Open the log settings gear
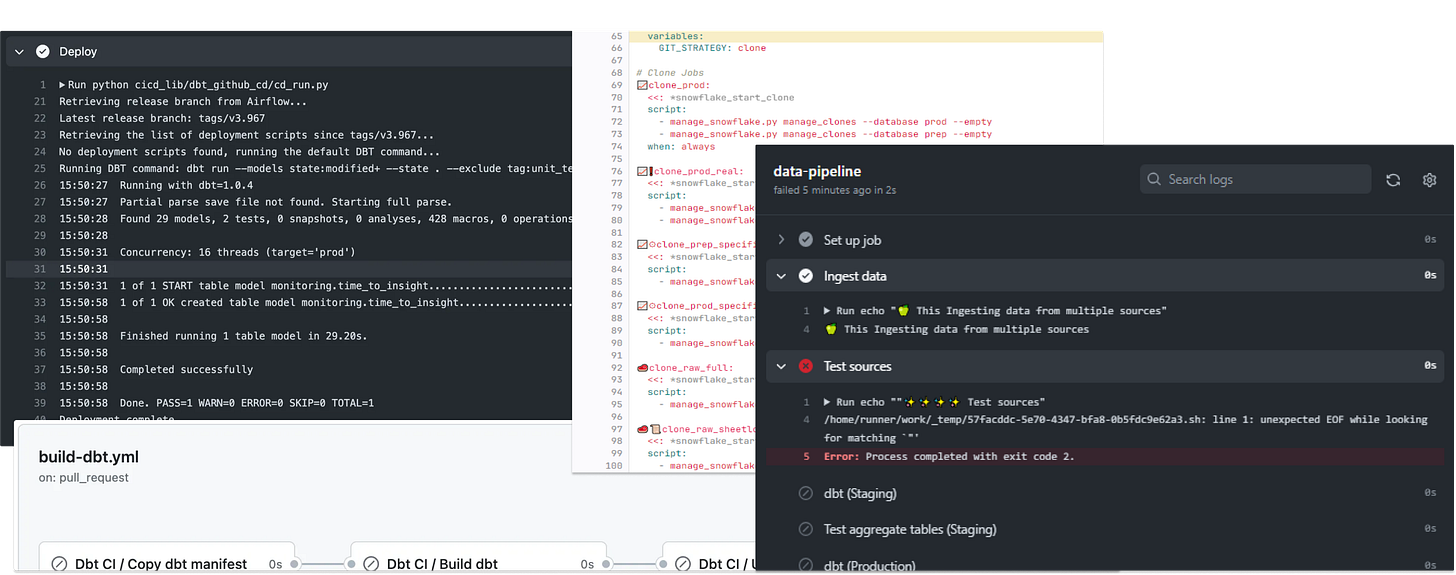This screenshot has height=575, width=1456. pyautogui.click(x=1429, y=180)
